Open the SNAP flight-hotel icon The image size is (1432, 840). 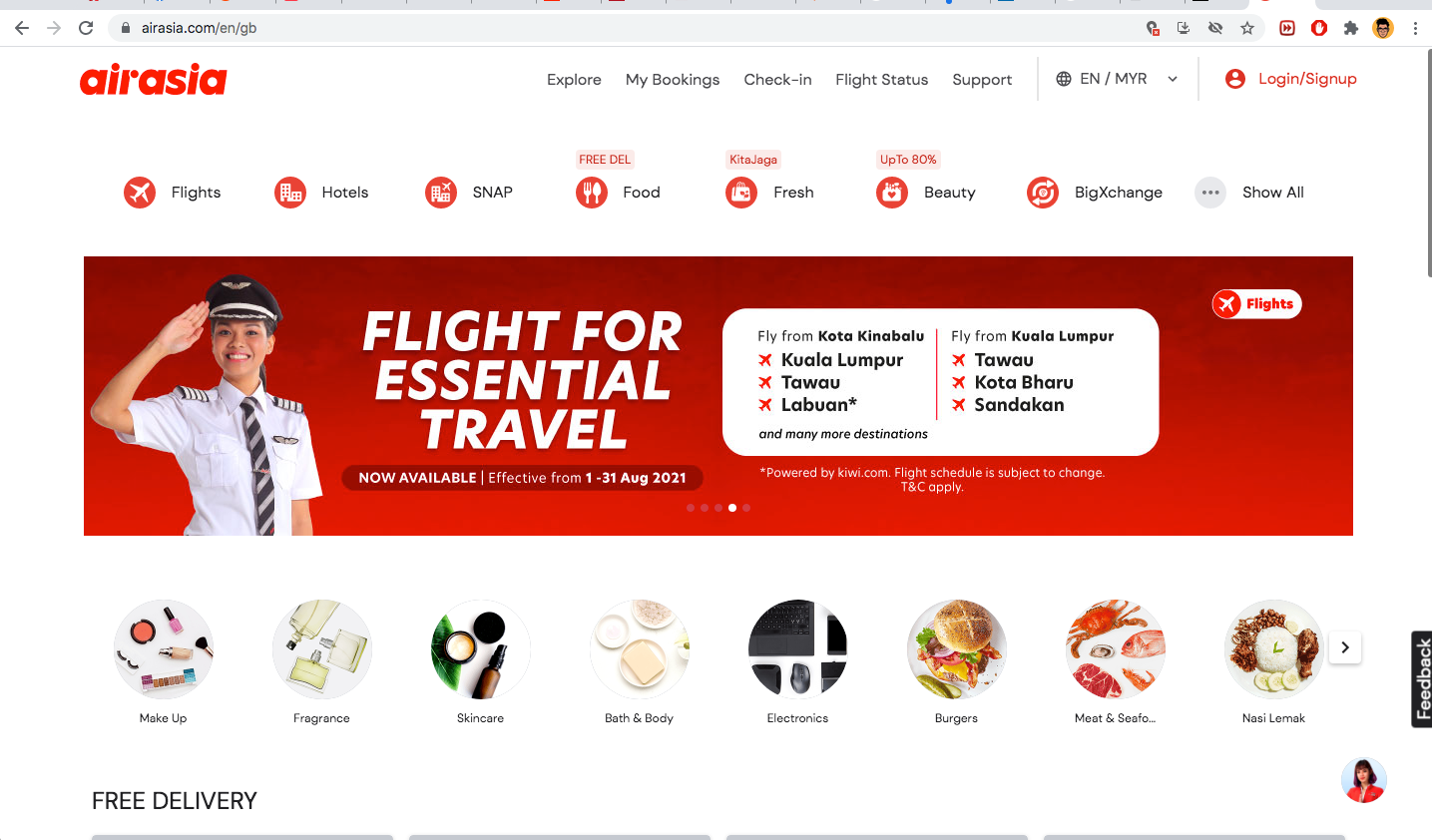(x=441, y=192)
